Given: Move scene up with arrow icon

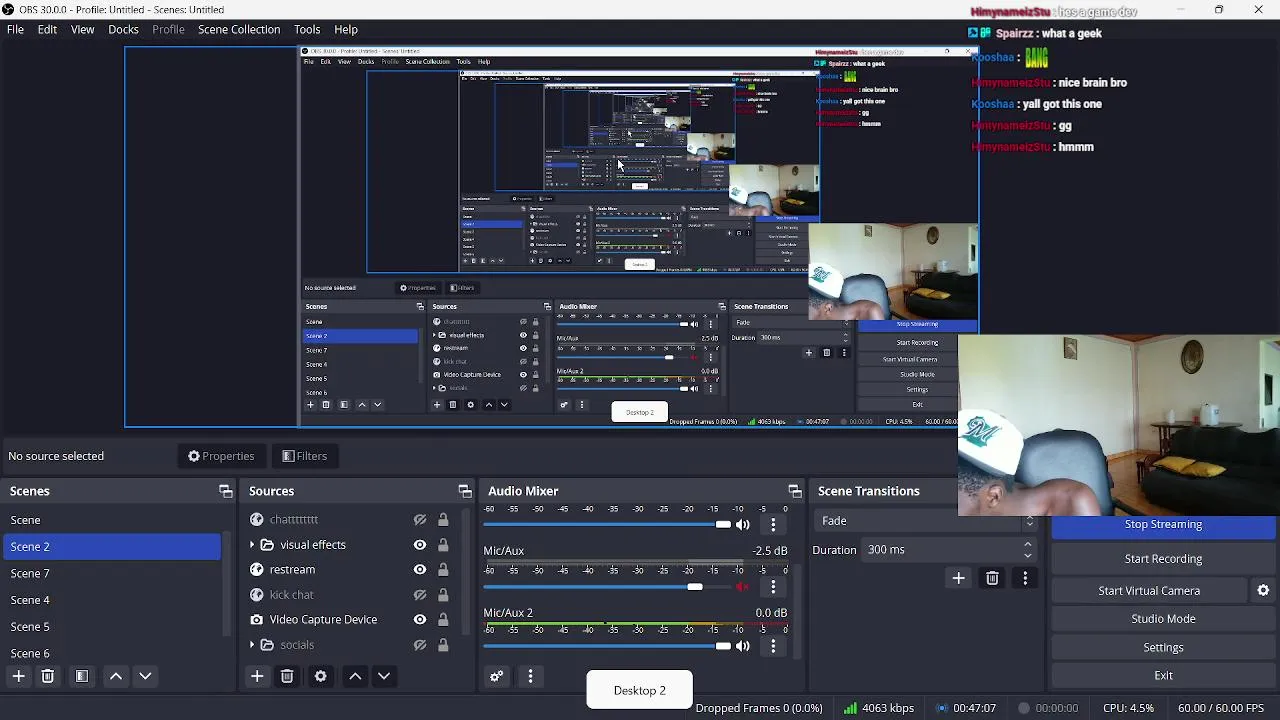Looking at the screenshot, I should tap(116, 676).
